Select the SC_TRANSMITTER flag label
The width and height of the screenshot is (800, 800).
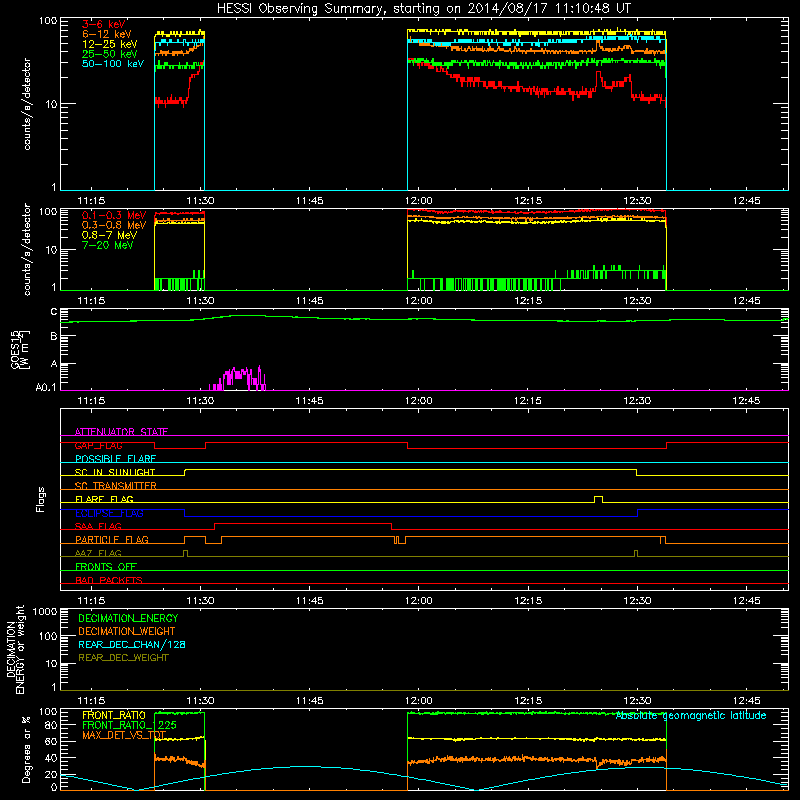(116, 486)
